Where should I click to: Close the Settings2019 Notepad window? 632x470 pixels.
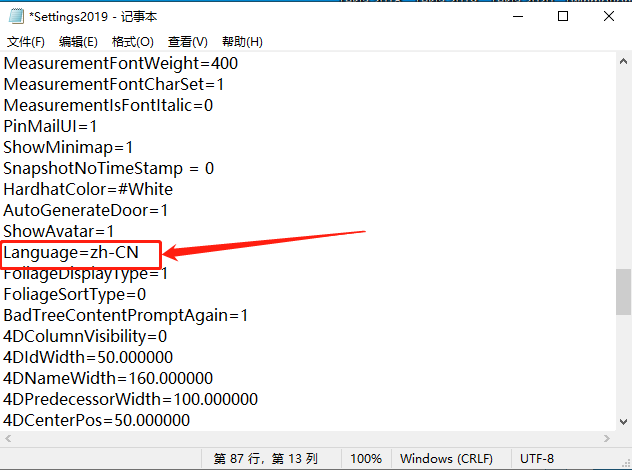(x=609, y=17)
